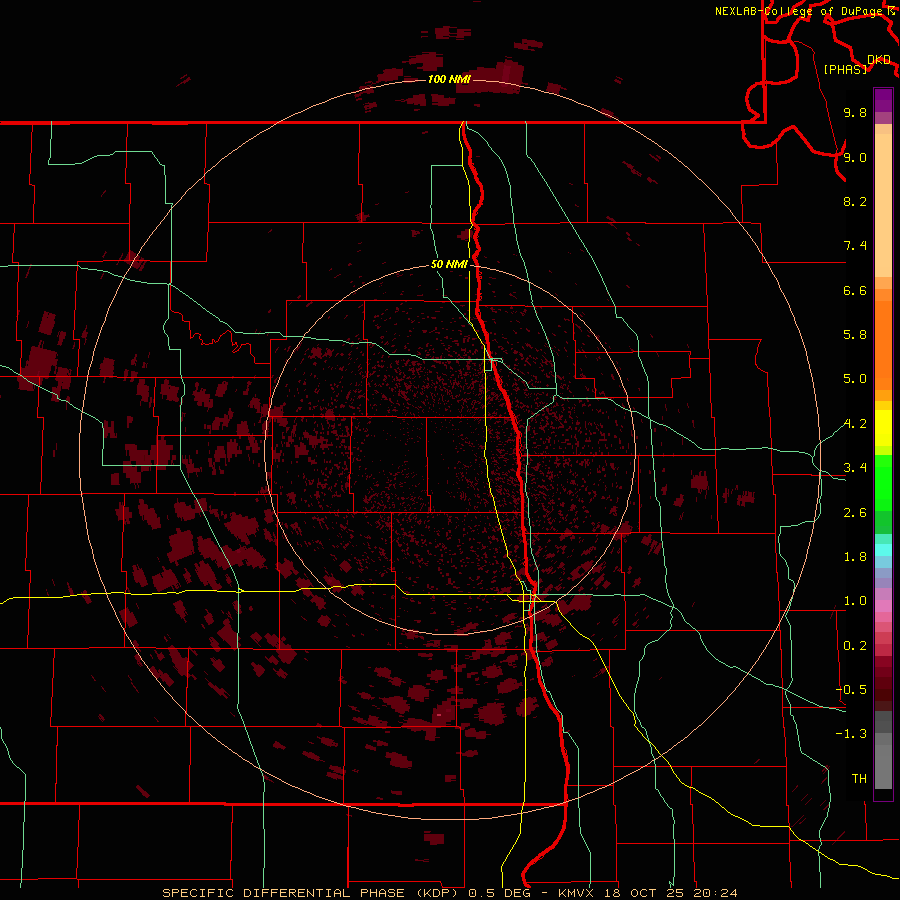Click the 2.6 scale value
Screen dimensions: 900x900
click(855, 513)
